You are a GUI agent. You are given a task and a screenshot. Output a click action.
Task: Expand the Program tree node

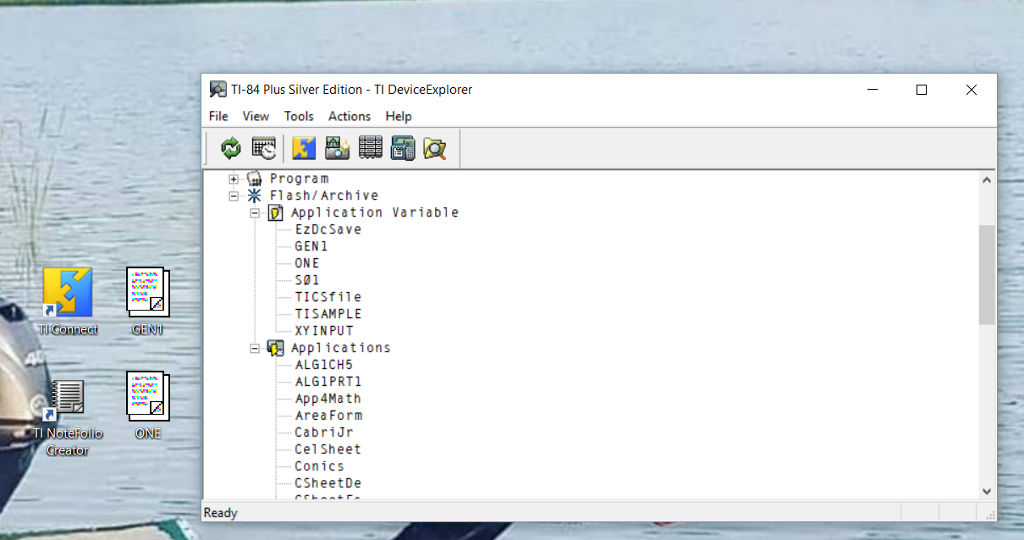click(x=233, y=178)
